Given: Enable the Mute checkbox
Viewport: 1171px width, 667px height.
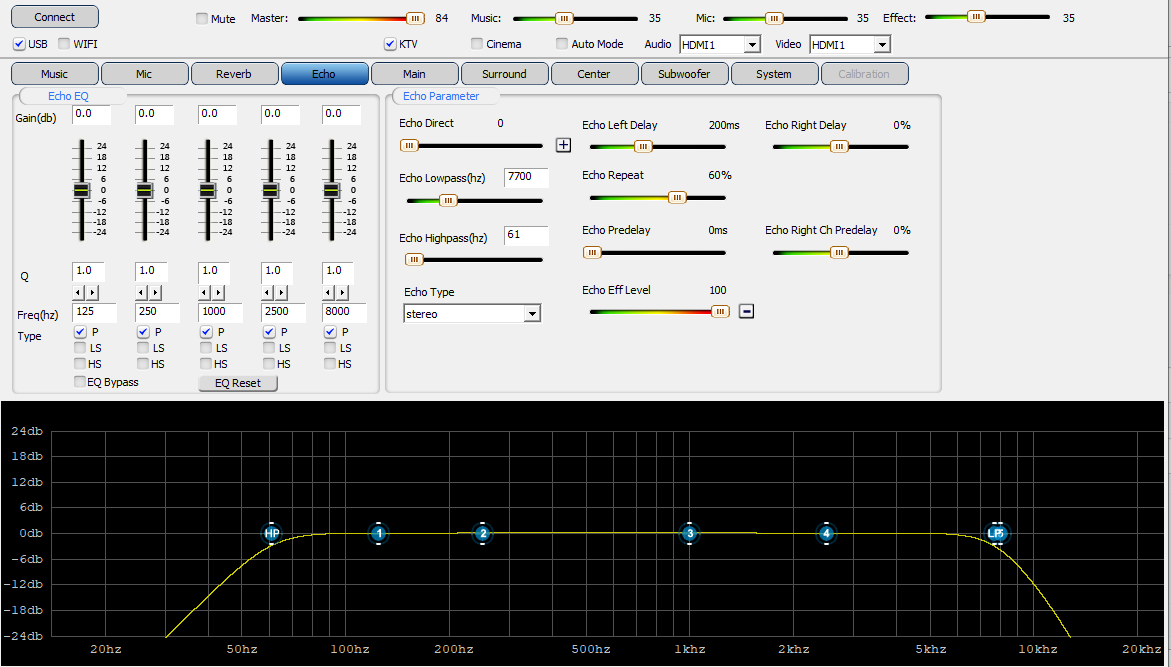Looking at the screenshot, I should pyautogui.click(x=202, y=19).
